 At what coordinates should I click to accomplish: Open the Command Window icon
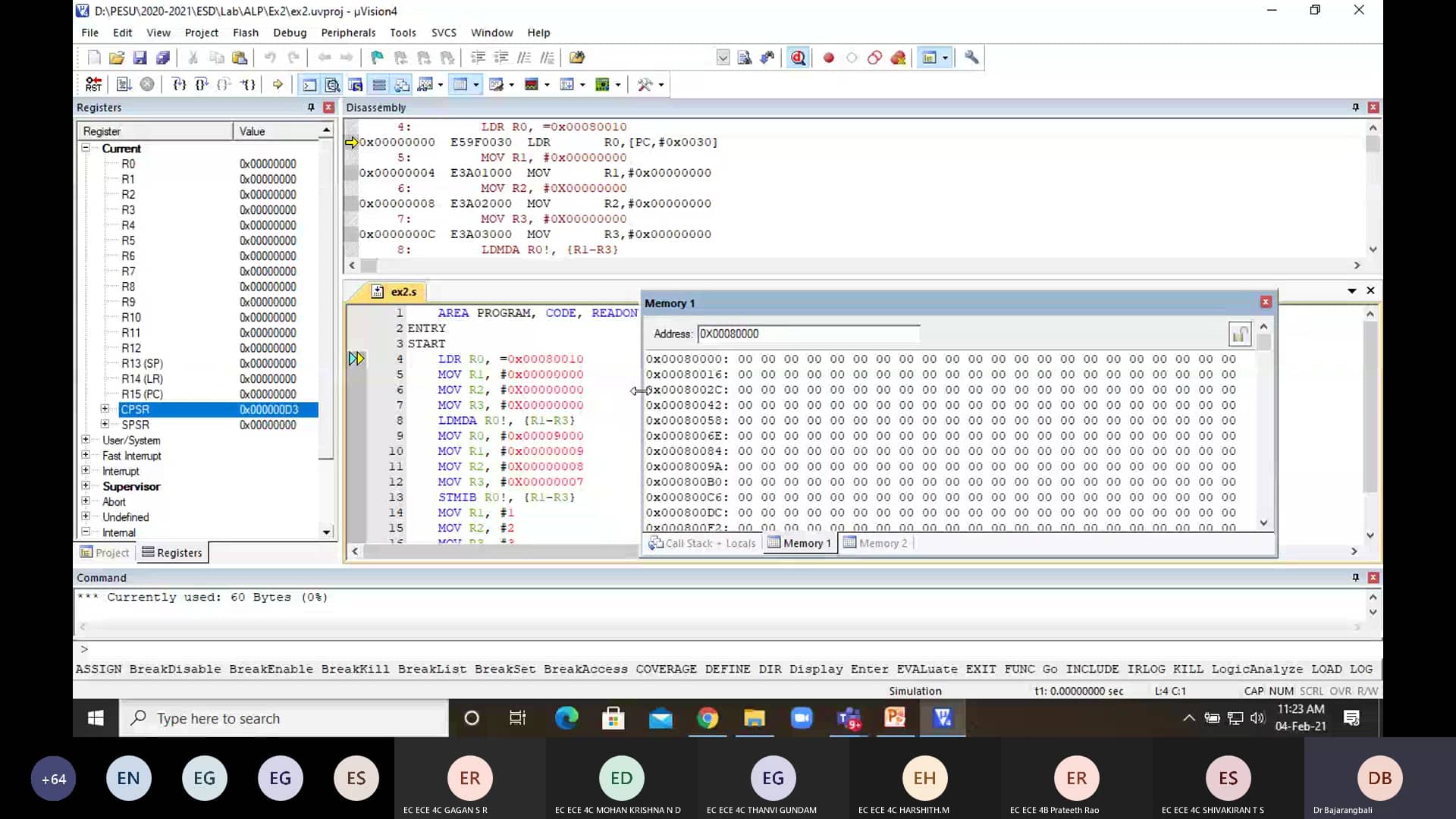click(309, 84)
